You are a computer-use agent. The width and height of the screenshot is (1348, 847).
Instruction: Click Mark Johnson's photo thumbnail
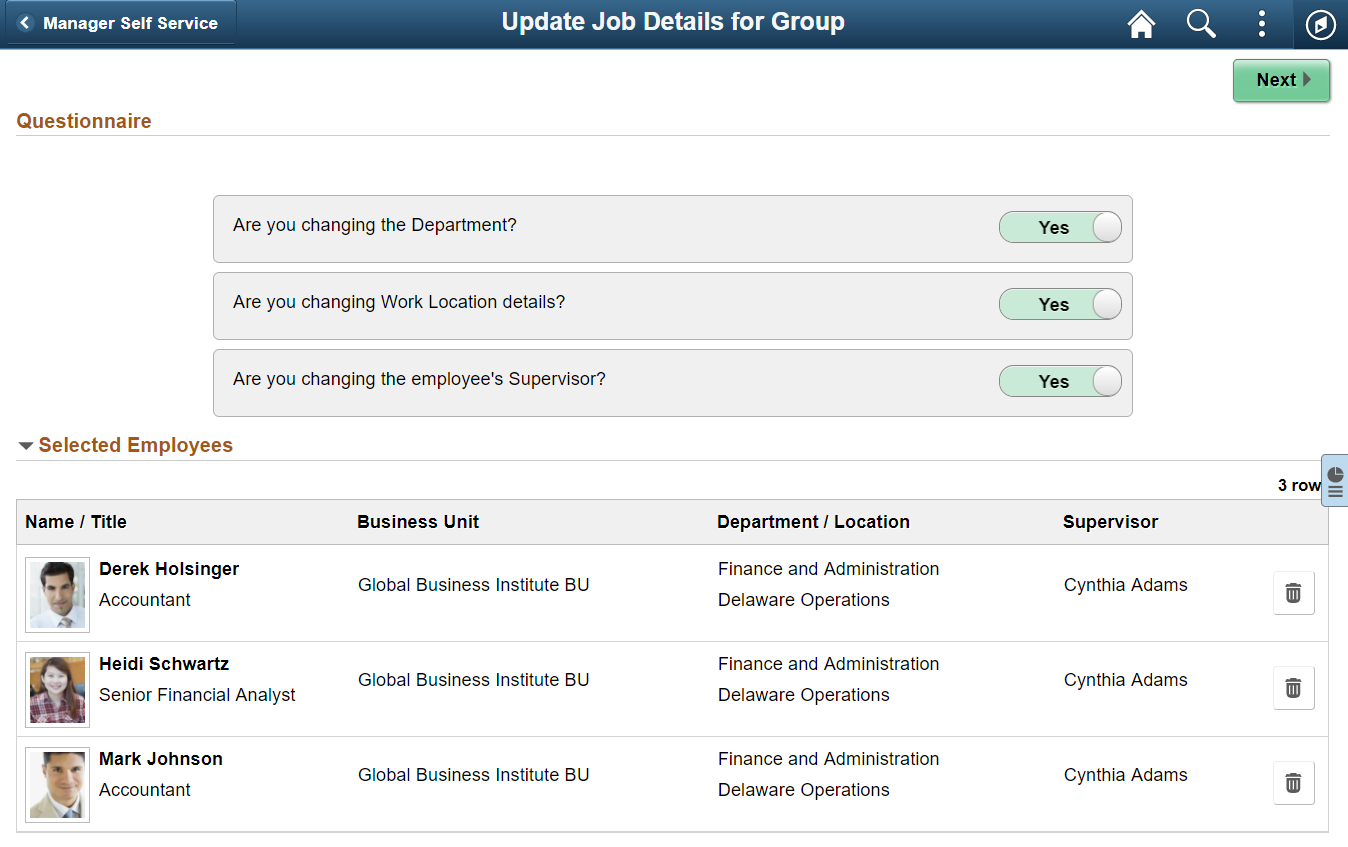[58, 785]
